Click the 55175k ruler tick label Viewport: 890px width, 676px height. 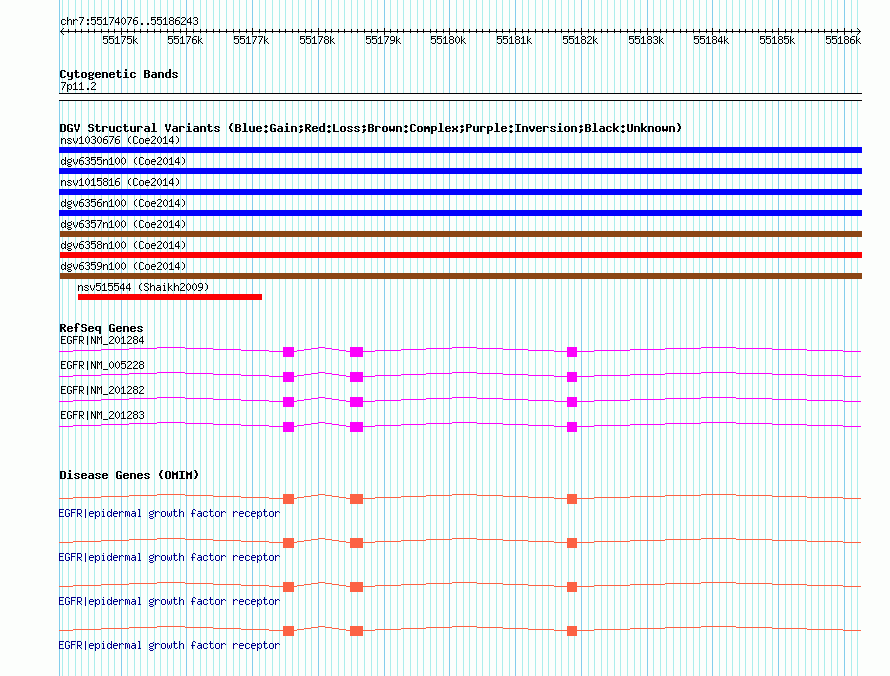(120, 40)
